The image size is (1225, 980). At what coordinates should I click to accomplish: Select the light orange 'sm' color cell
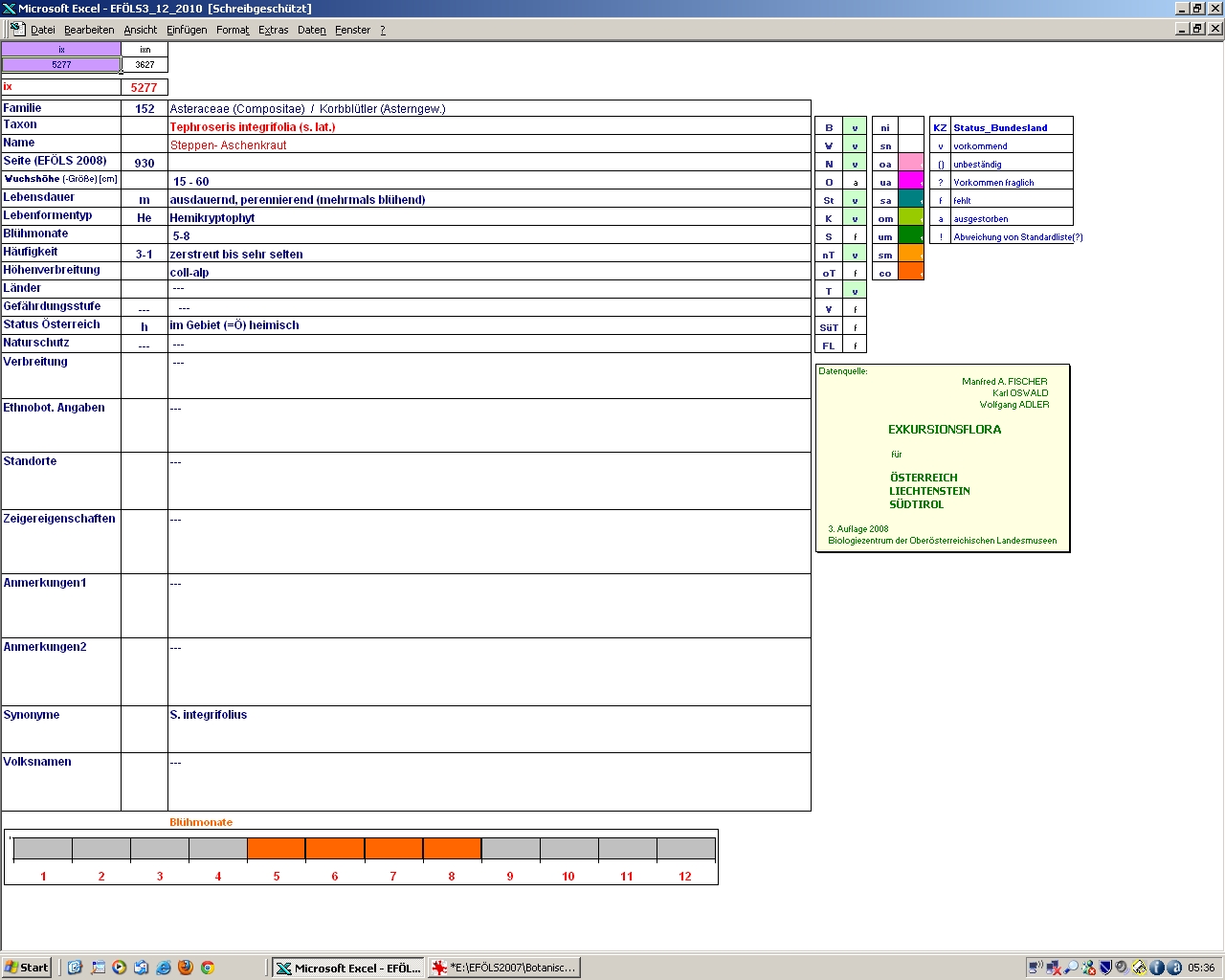point(911,254)
